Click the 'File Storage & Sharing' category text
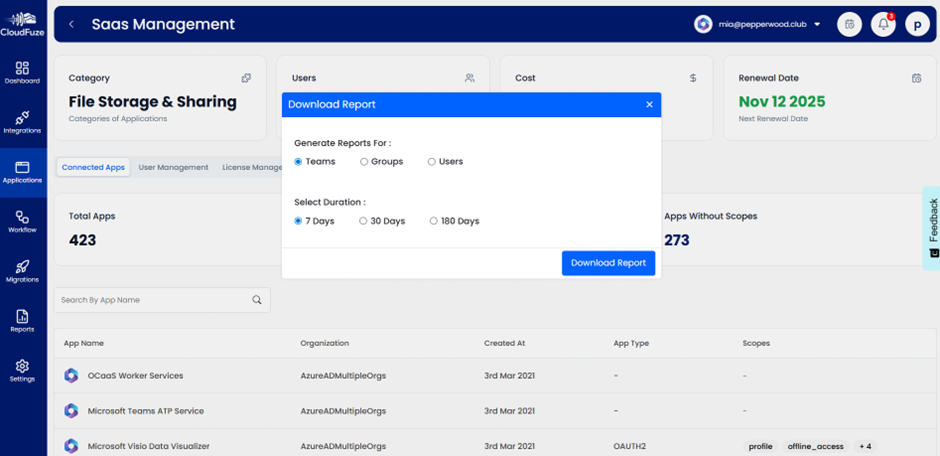Screen dimensions: 940x456 point(153,101)
